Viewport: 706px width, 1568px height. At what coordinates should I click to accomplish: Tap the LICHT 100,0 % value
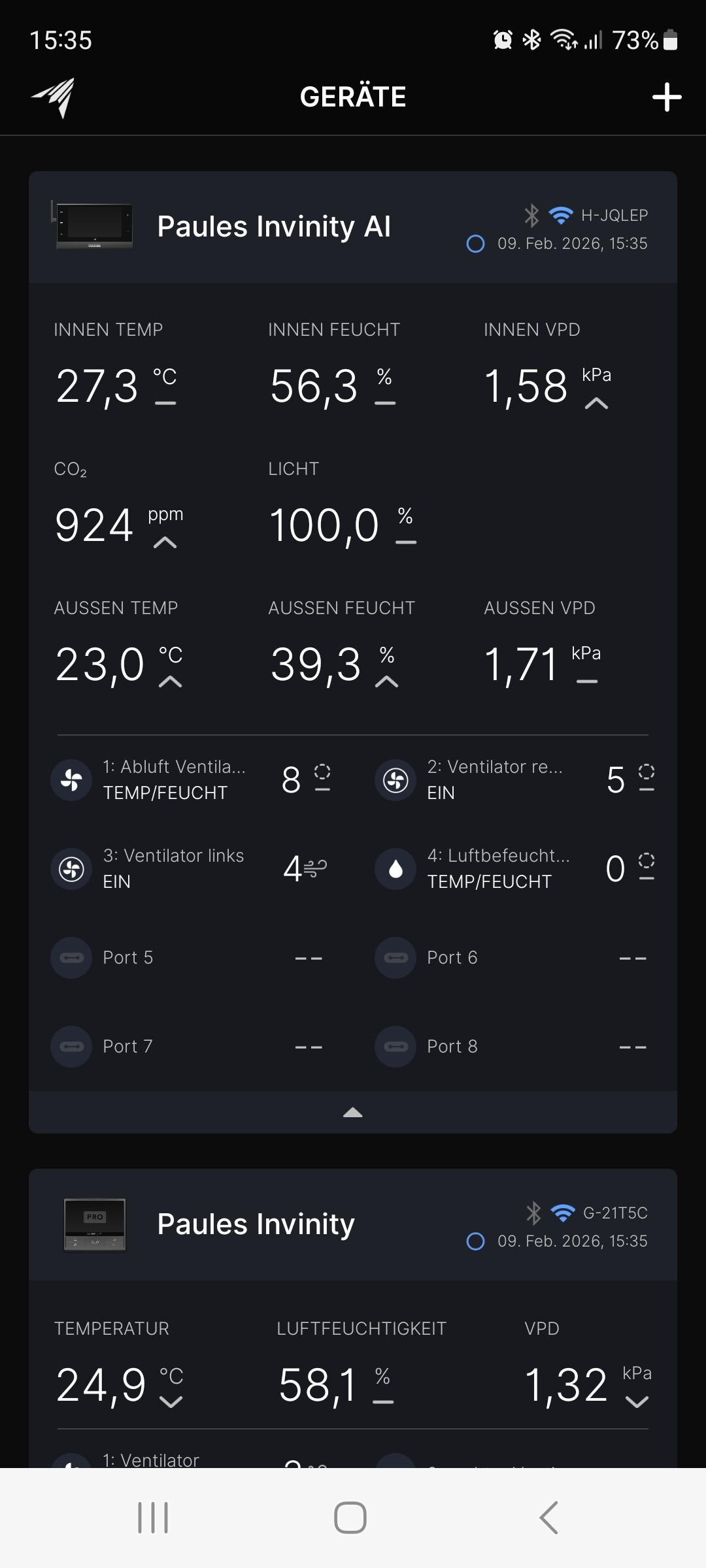click(324, 525)
